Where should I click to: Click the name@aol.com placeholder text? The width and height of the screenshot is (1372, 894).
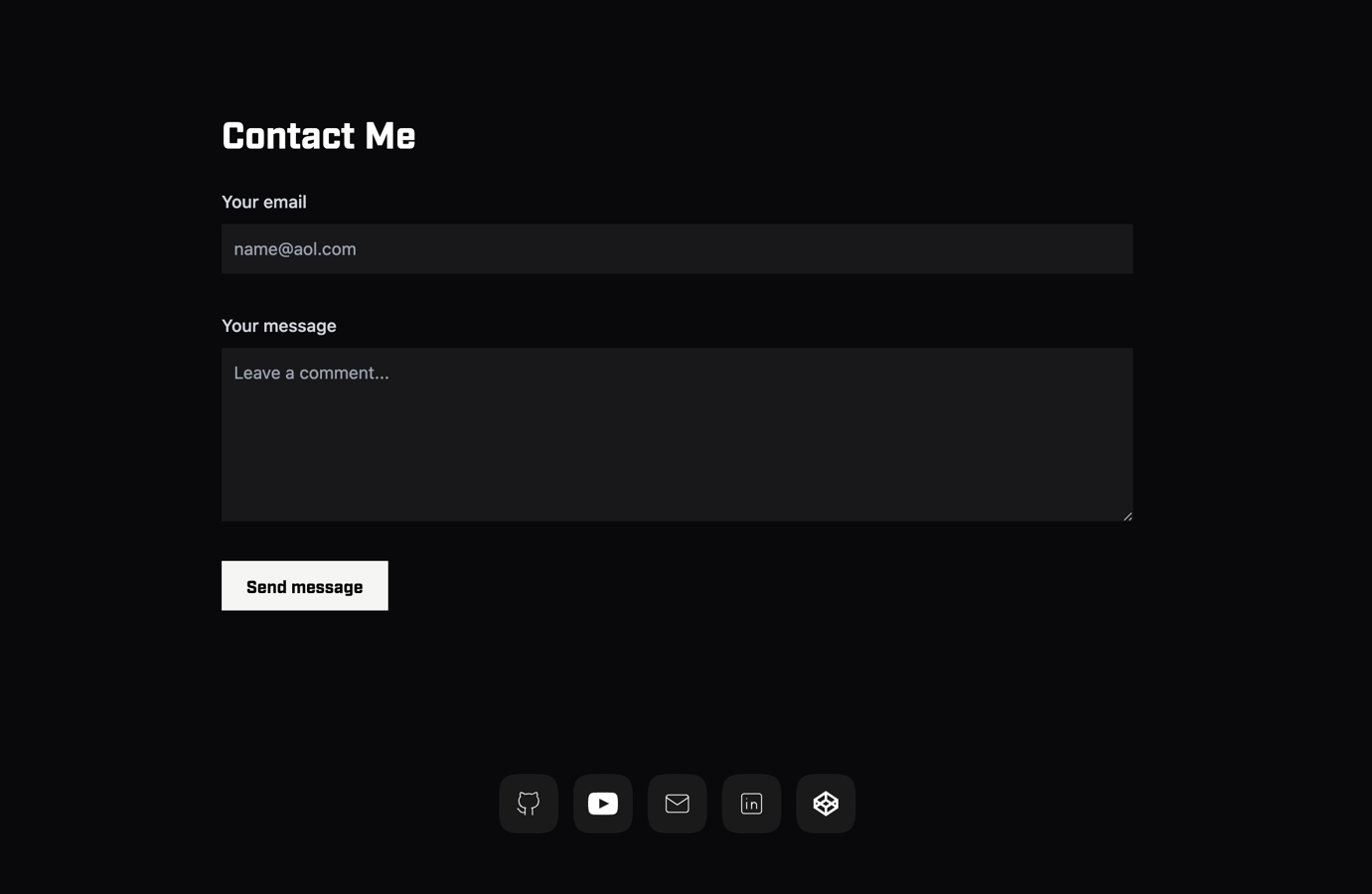(295, 249)
